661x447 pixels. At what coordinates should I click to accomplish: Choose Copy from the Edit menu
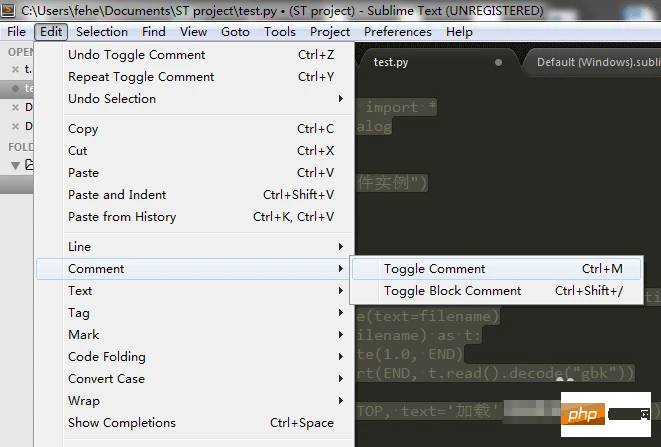(x=194, y=129)
